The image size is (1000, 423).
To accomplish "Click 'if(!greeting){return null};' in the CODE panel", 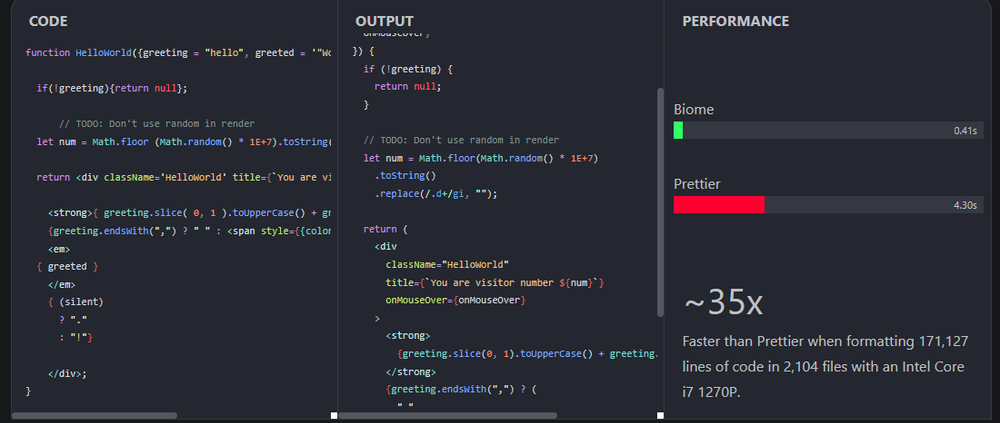I will coord(112,89).
